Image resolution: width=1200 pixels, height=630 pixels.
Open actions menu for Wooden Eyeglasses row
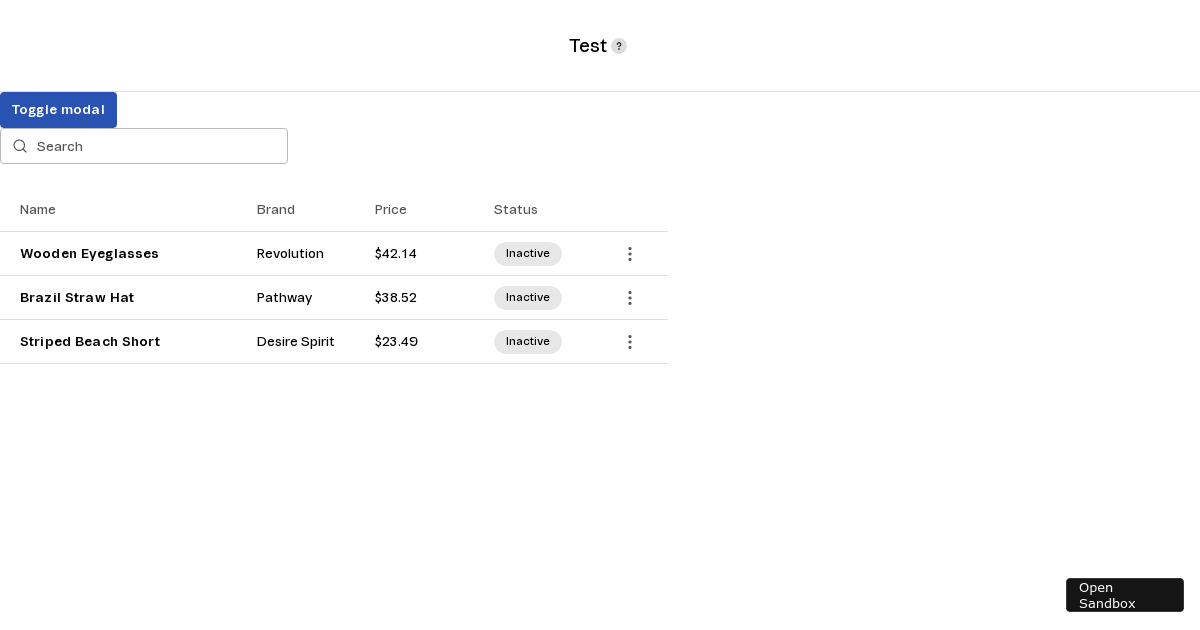click(x=629, y=254)
